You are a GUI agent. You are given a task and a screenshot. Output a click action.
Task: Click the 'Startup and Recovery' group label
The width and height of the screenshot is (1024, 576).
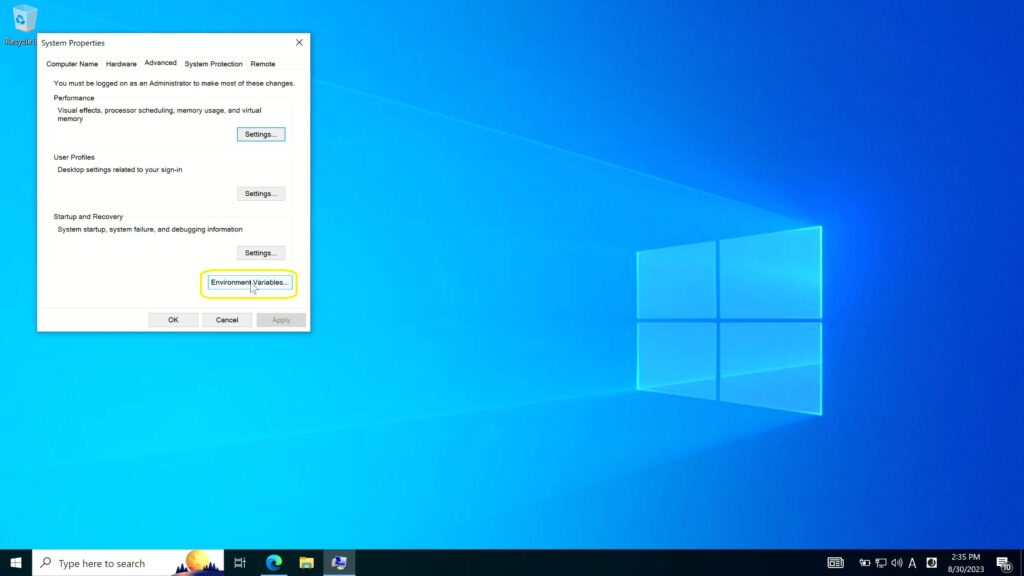[88, 217]
